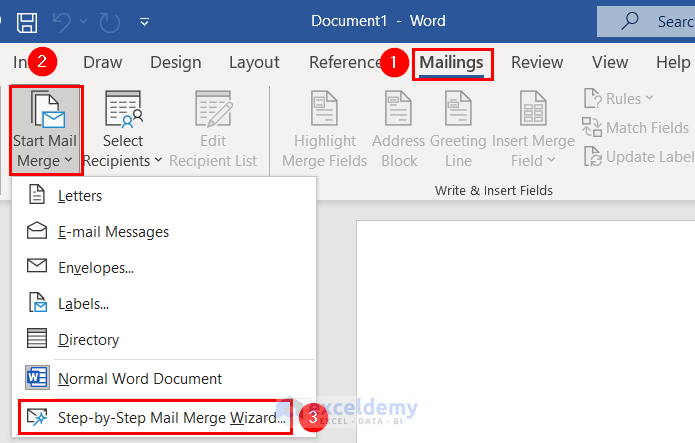Viewport: 695px width, 443px height.
Task: Click Highlight Merge Fields icon
Action: pyautogui.click(x=324, y=108)
